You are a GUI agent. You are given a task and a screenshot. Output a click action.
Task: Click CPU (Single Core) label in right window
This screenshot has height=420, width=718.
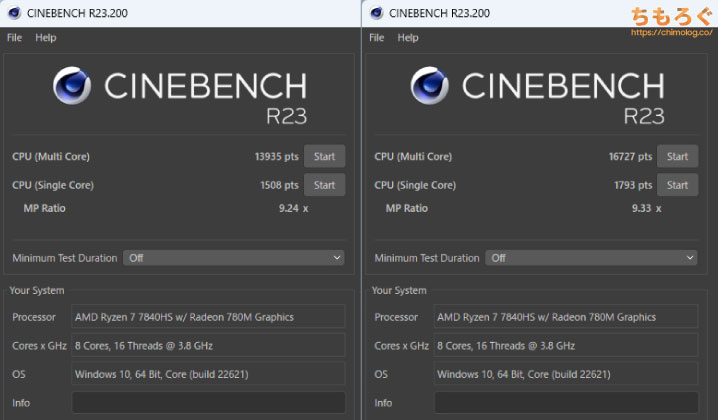point(415,185)
